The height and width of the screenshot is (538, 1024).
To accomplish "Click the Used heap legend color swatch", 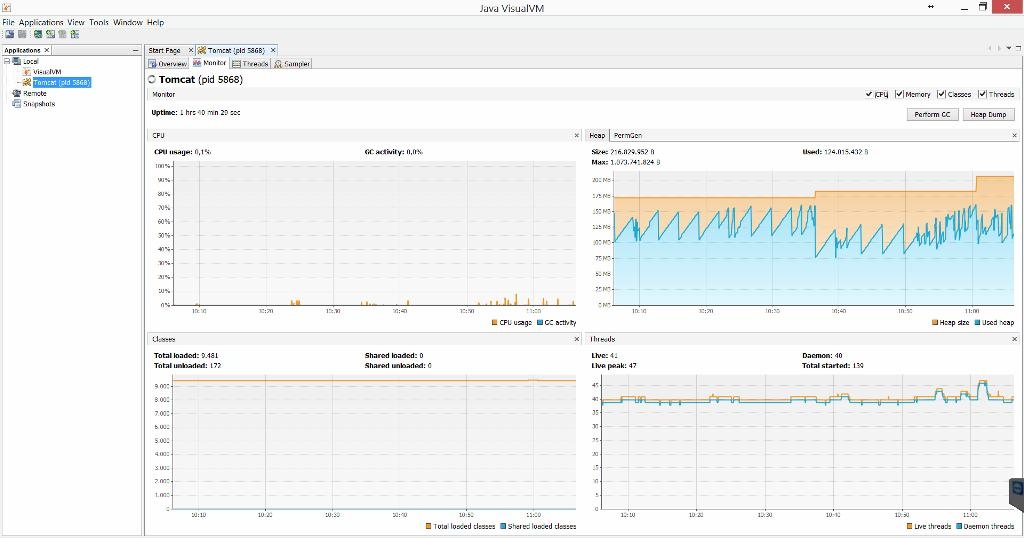I will coord(976,322).
